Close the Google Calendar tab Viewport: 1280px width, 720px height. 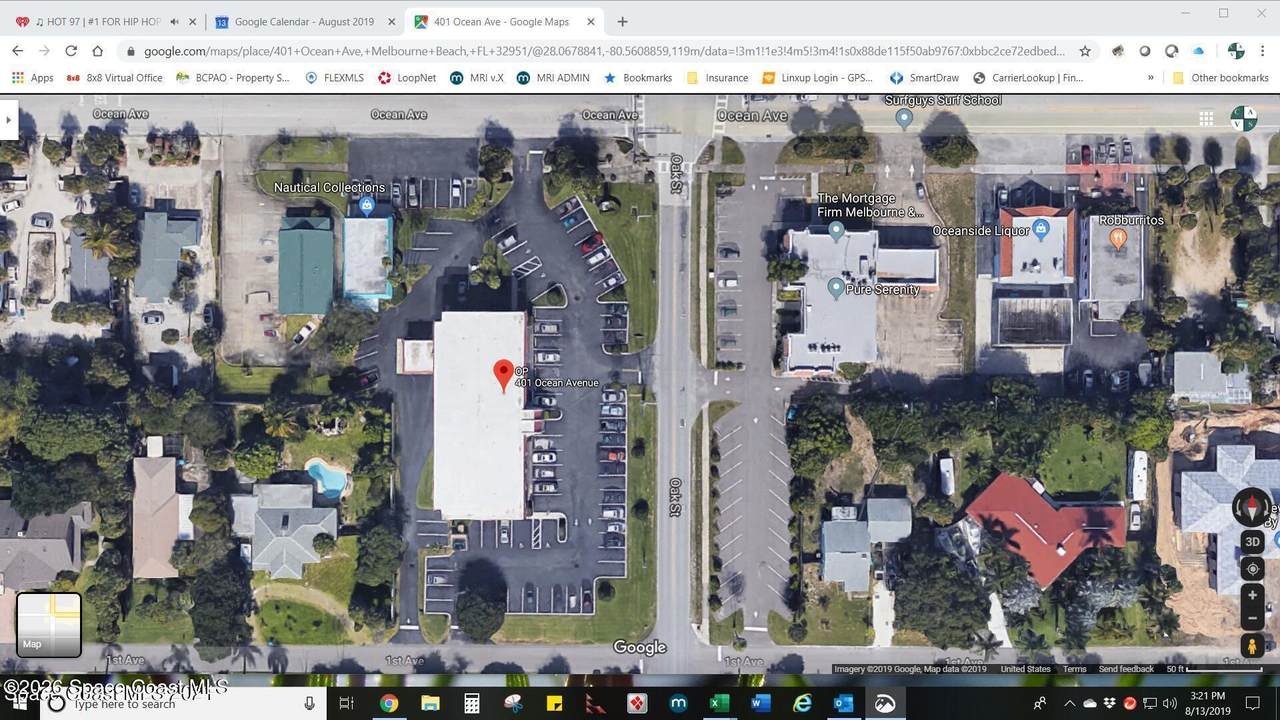(x=391, y=21)
